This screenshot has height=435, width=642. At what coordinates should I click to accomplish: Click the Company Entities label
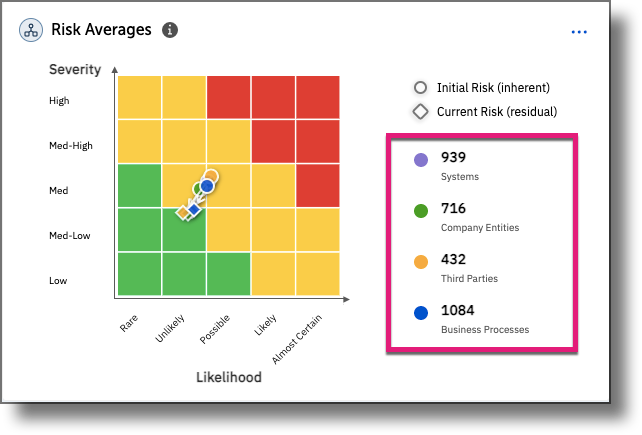pyautogui.click(x=480, y=228)
